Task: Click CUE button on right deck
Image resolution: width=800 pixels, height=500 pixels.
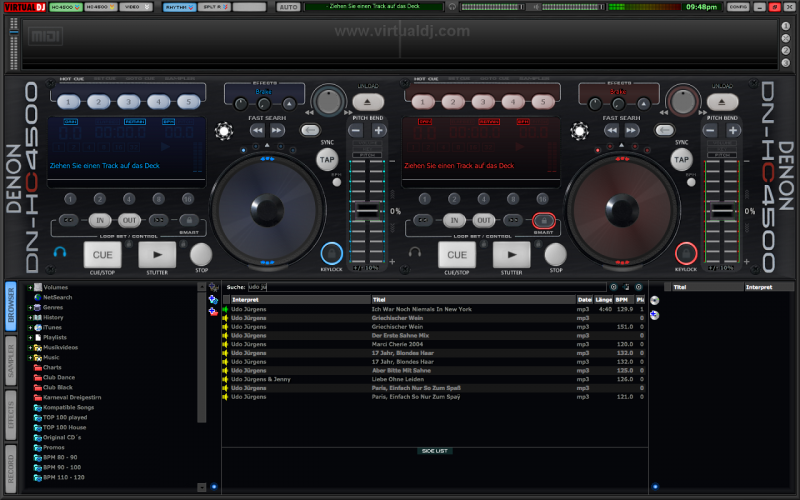Action: pyautogui.click(x=457, y=255)
